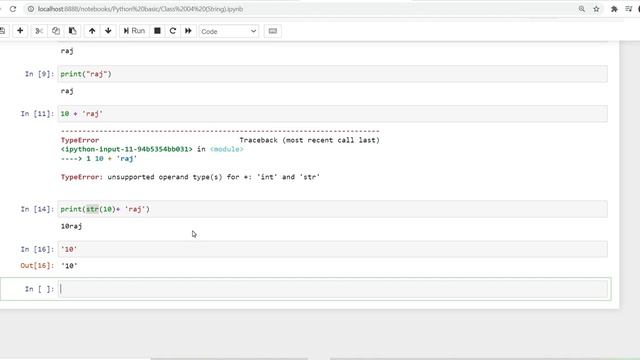Click the raj output under In [9]
The image size is (640, 360).
click(x=67, y=91)
